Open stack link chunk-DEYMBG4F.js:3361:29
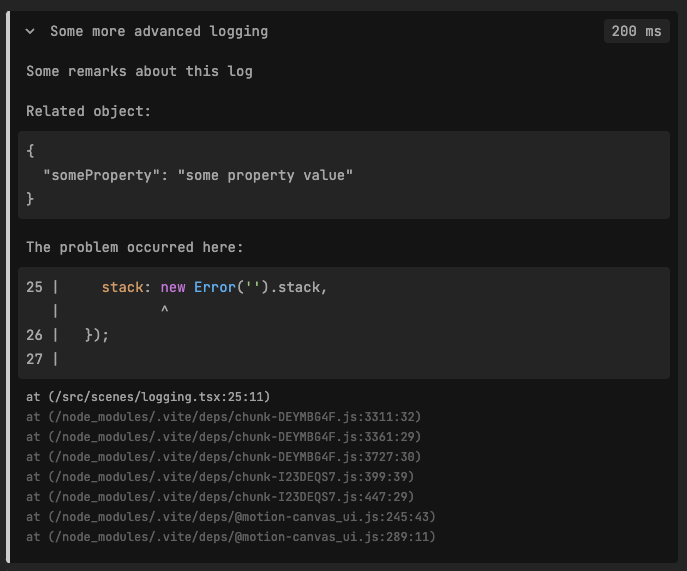This screenshot has width=687, height=571. (x=223, y=437)
